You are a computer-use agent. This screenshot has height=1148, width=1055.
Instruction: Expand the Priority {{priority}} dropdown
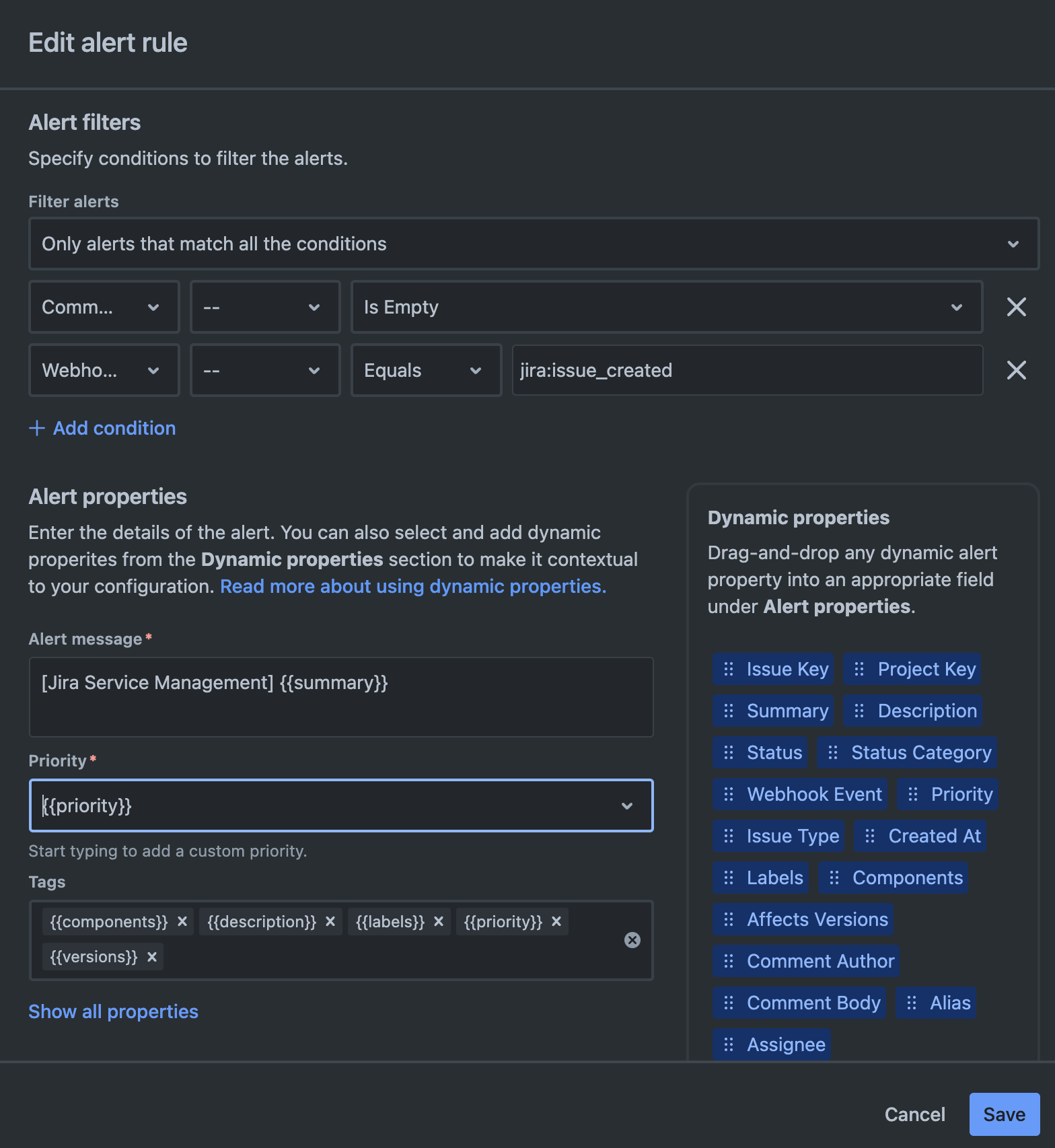tap(341, 805)
